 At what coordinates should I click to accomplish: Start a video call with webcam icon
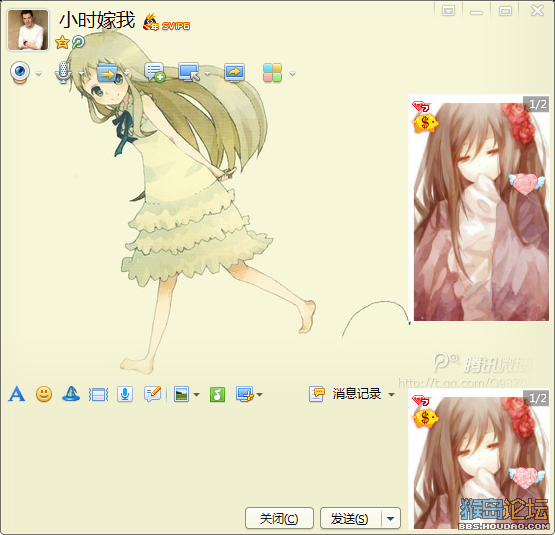(20, 73)
